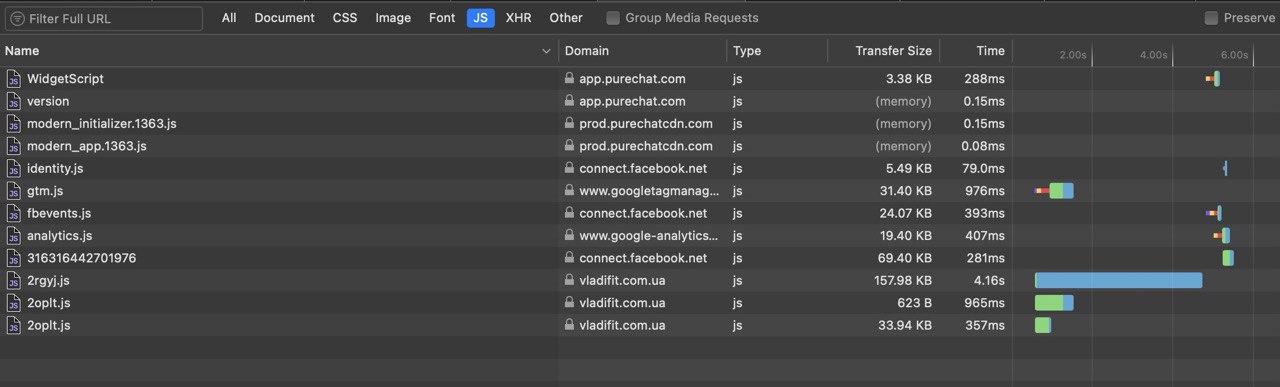Click lock icon for WidgetScript domain
The width and height of the screenshot is (1280, 387).
pos(569,78)
